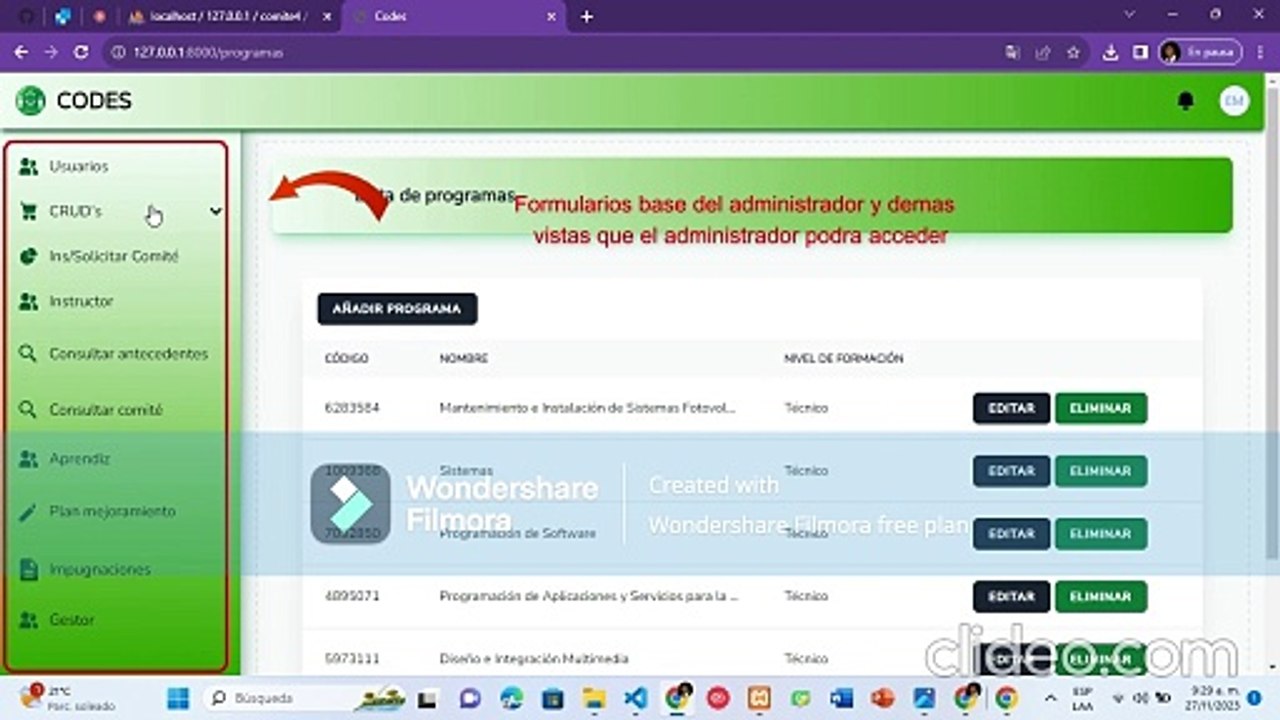Select the Gestor sidebar icon
Screen dimensions: 1280x720
pyautogui.click(x=28, y=620)
